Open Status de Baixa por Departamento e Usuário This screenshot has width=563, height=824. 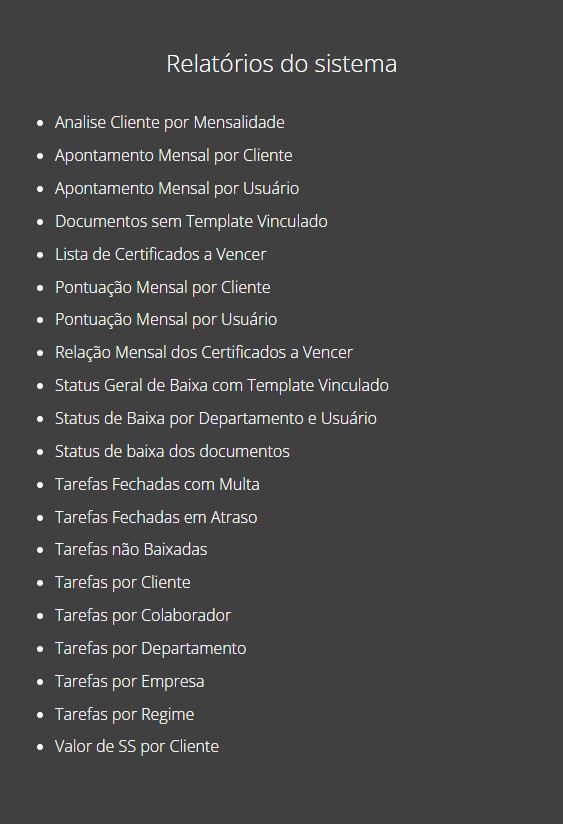click(216, 419)
